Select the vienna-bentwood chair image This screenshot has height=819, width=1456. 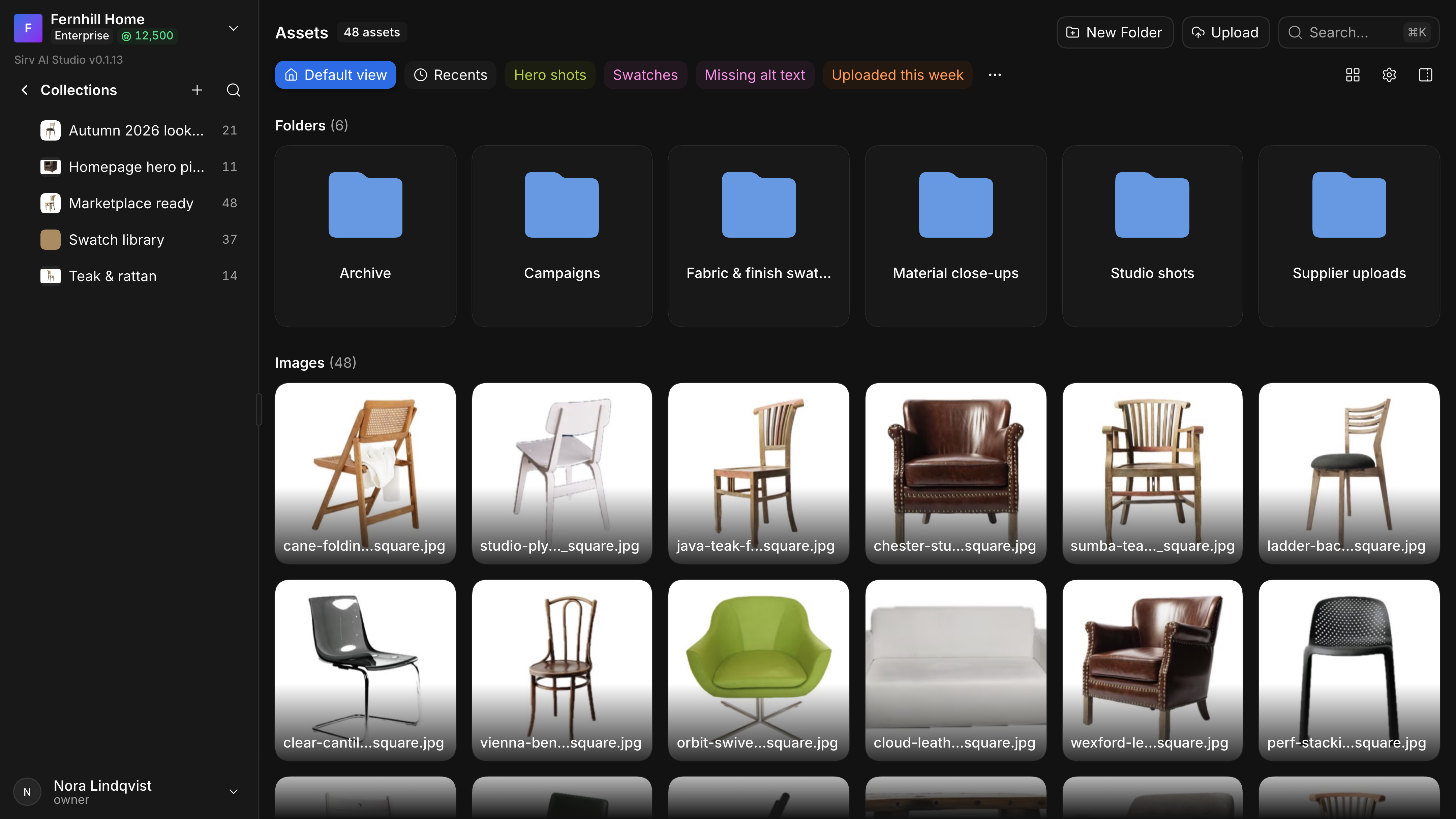tap(562, 670)
